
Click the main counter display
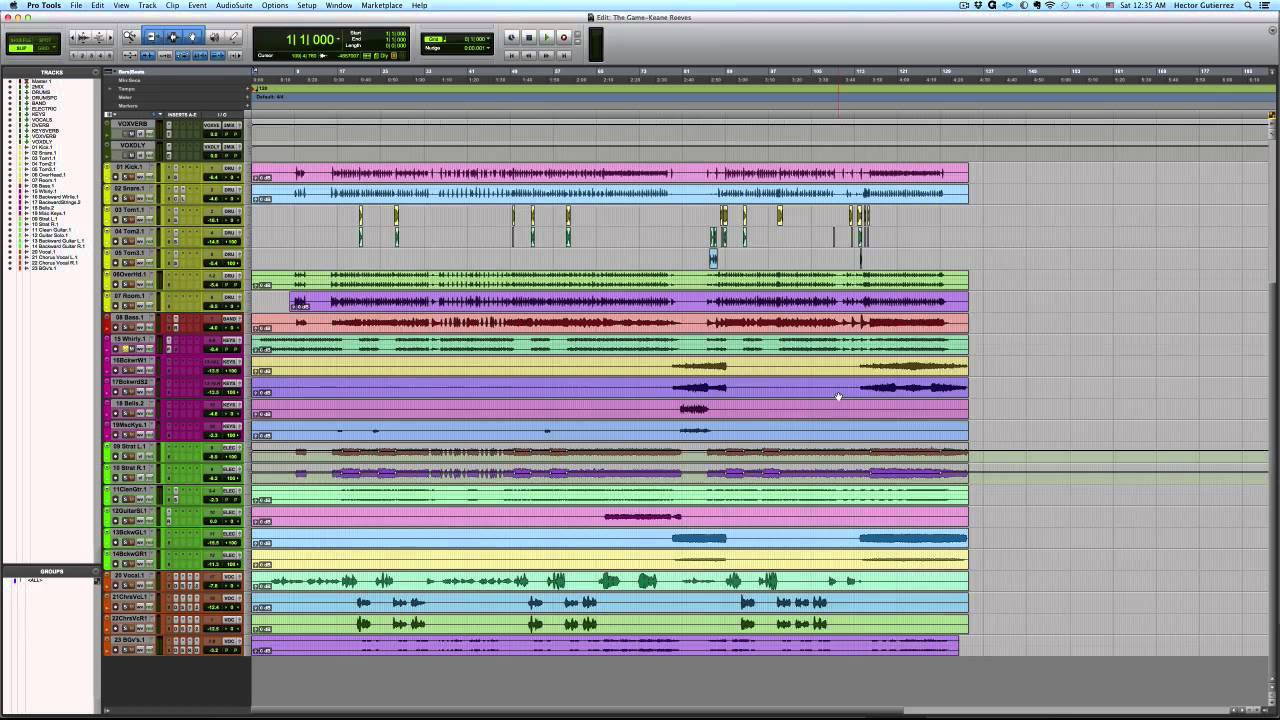click(311, 40)
